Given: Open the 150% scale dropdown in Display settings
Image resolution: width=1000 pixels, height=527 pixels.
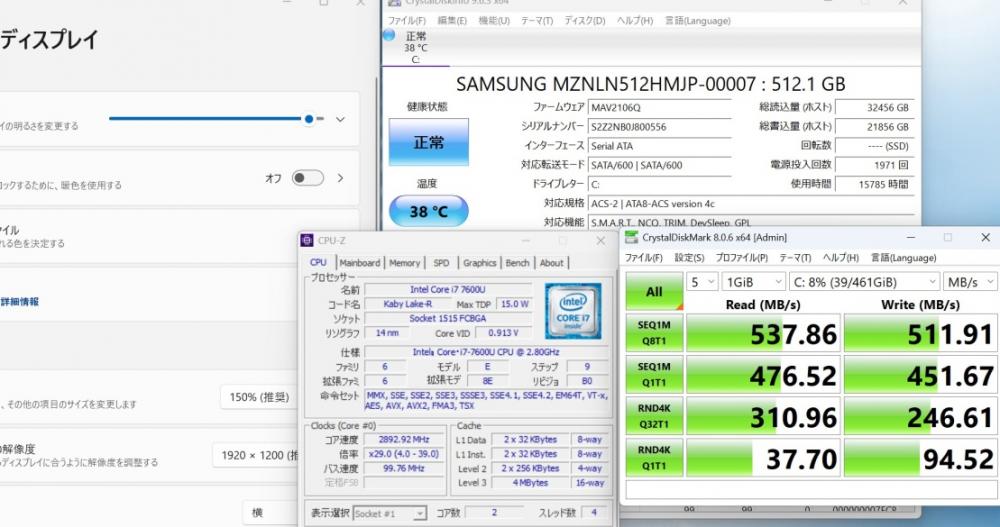Looking at the screenshot, I should coord(258,397).
